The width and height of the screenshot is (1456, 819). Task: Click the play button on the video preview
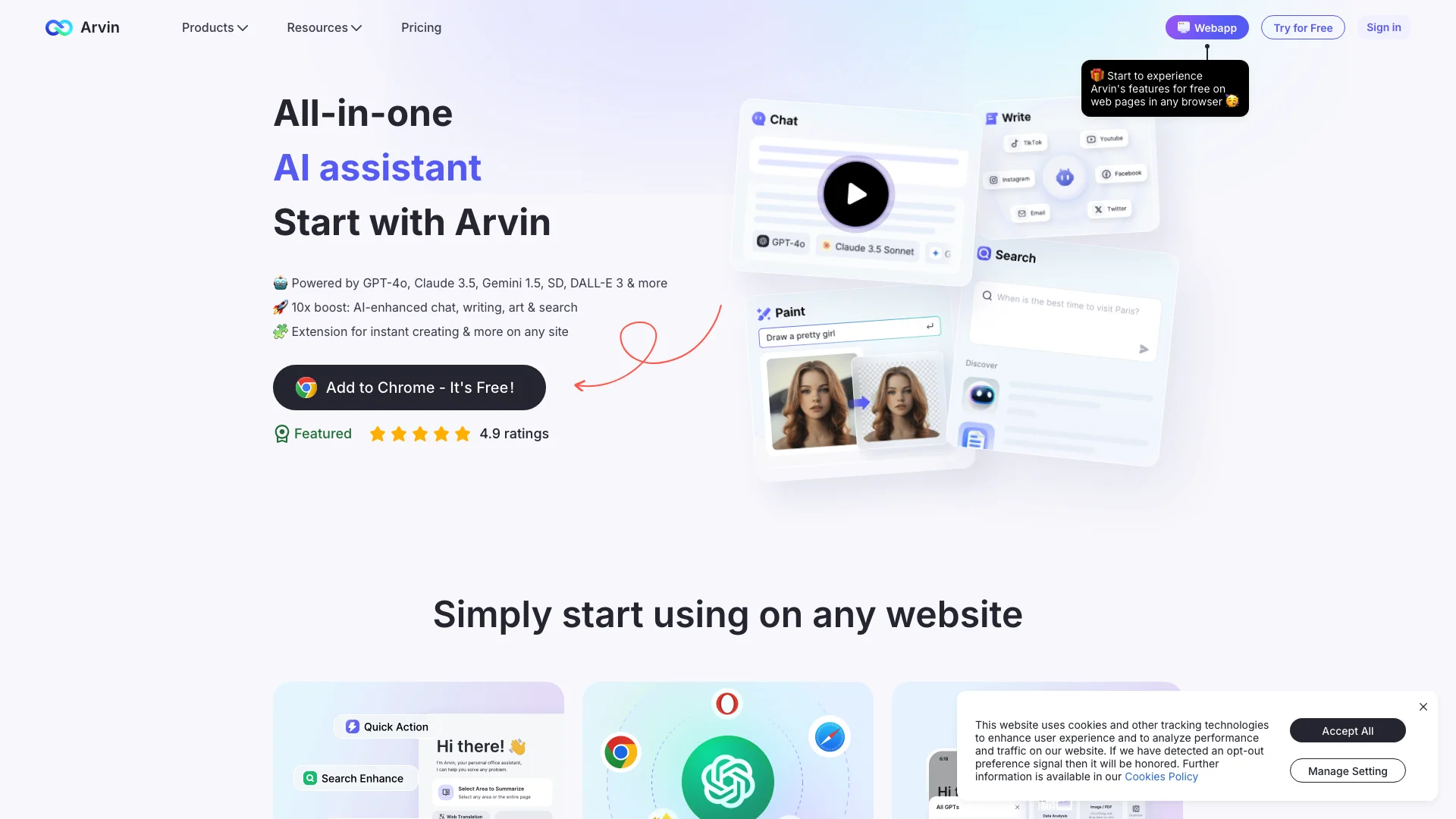856,193
